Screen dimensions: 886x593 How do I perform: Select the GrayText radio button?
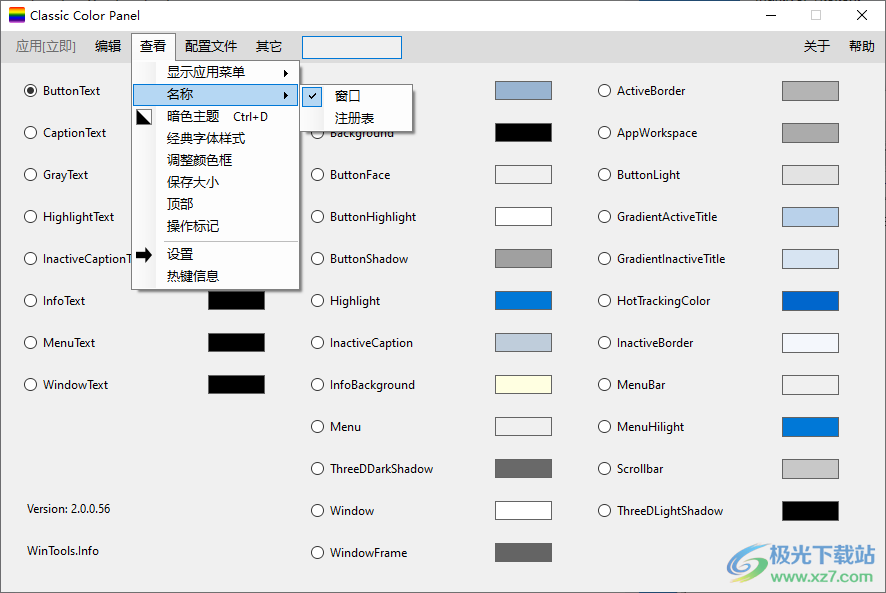coord(30,175)
